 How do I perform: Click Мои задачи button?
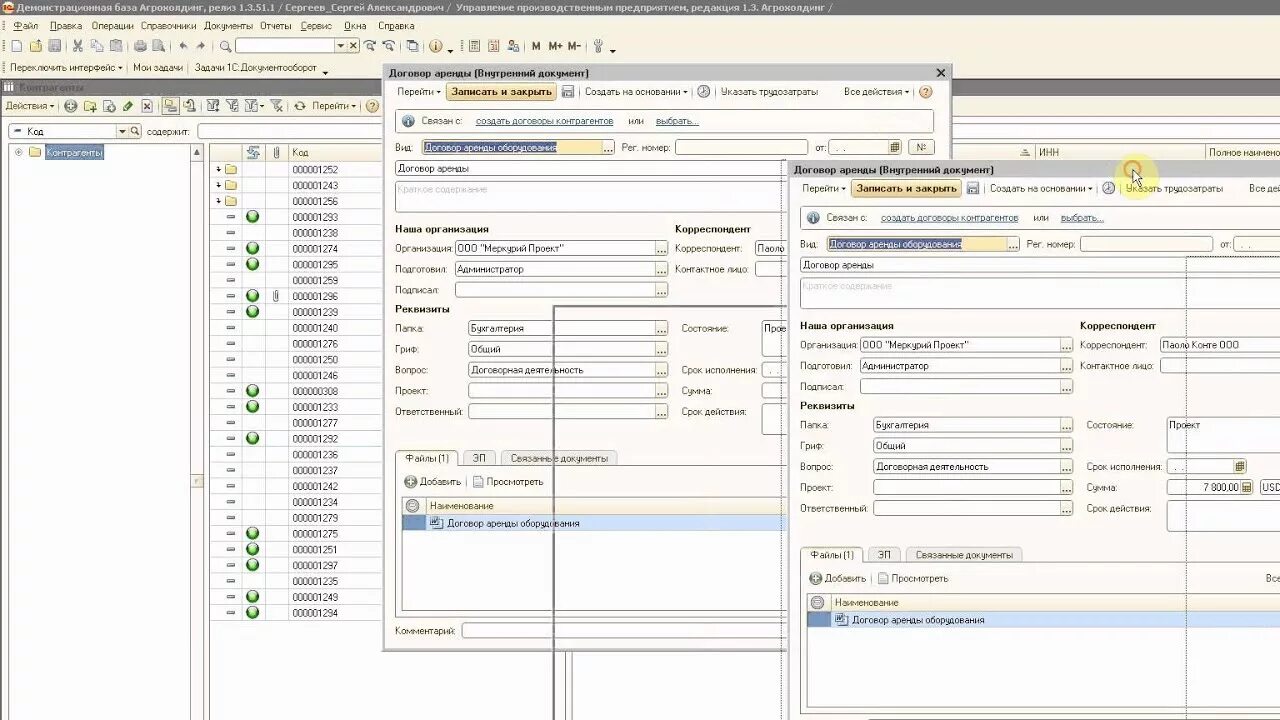[x=158, y=68]
